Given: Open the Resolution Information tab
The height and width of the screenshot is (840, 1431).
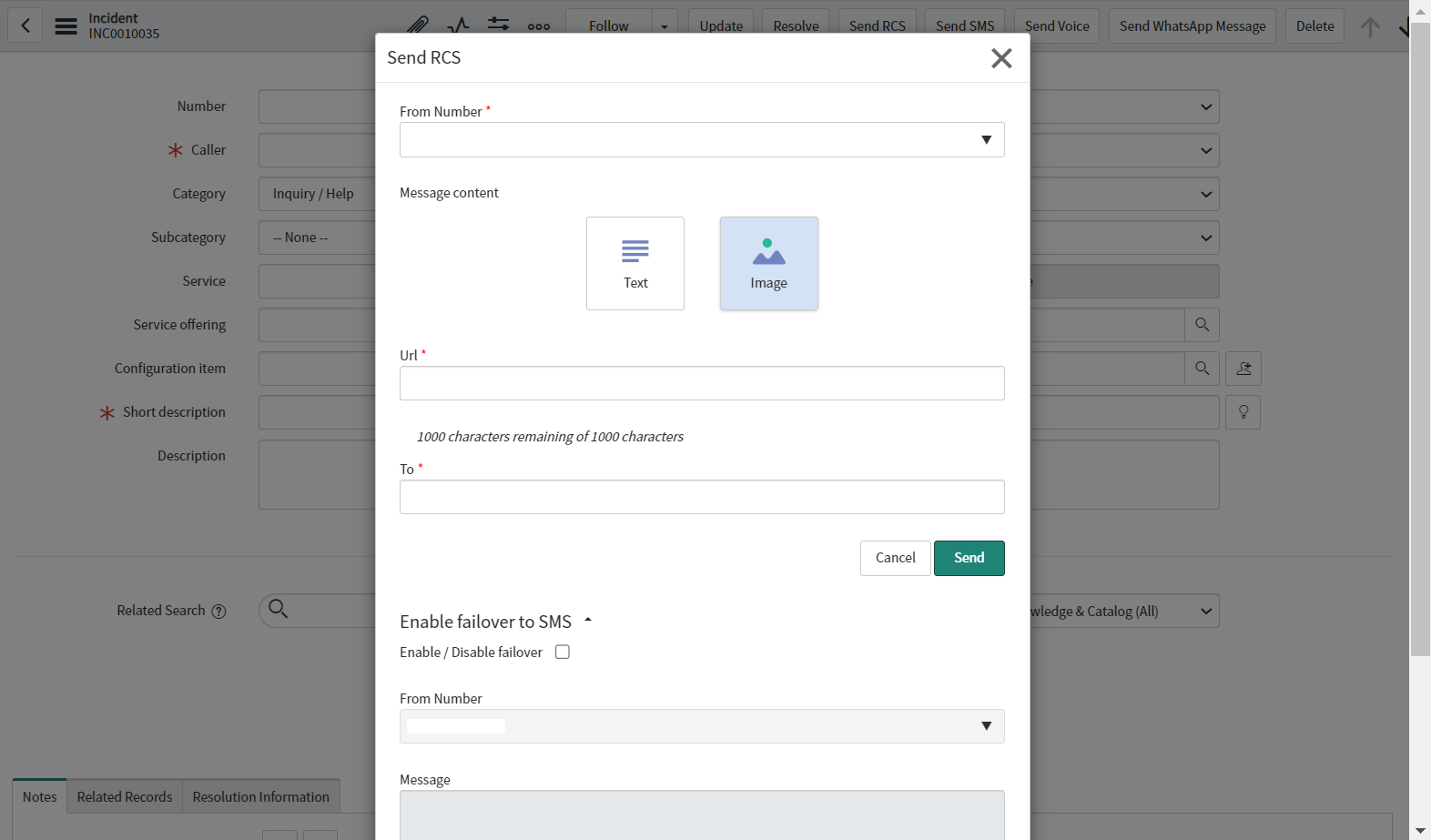Looking at the screenshot, I should (x=260, y=796).
